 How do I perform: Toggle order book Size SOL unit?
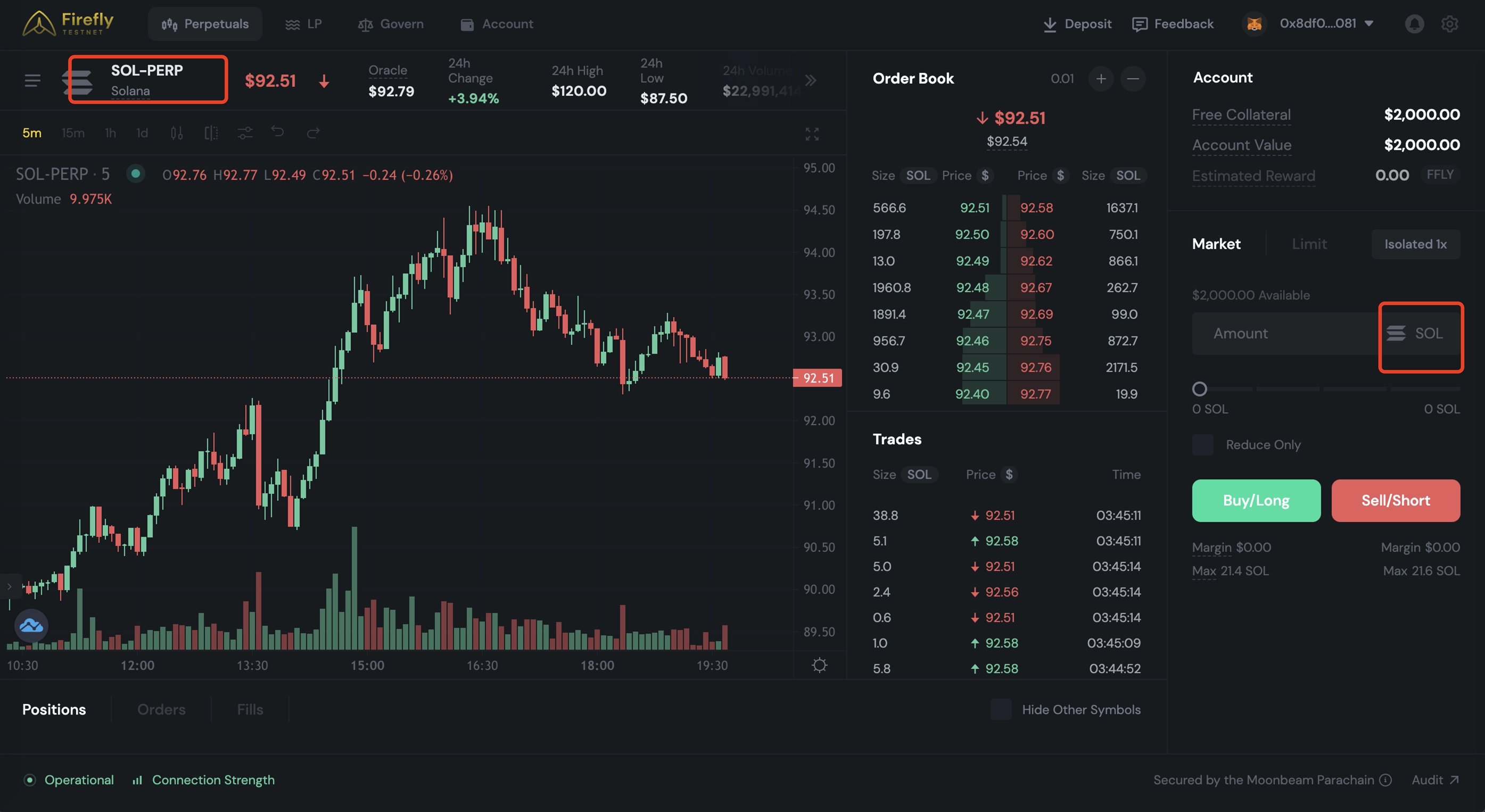917,176
